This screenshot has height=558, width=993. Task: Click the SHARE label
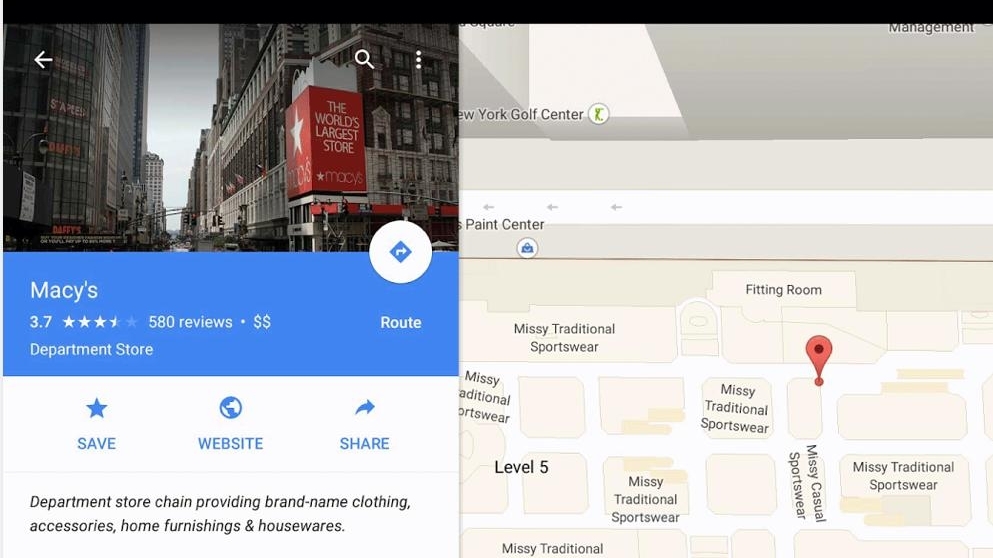(365, 443)
